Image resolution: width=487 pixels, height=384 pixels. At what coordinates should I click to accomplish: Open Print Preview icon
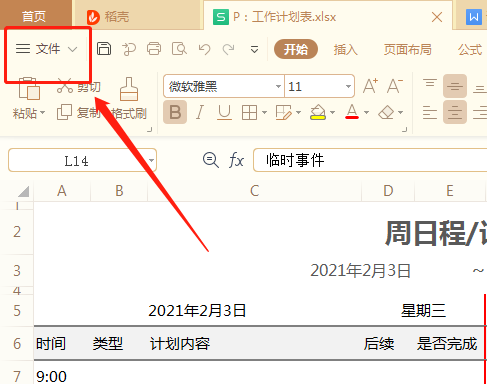pos(179,49)
